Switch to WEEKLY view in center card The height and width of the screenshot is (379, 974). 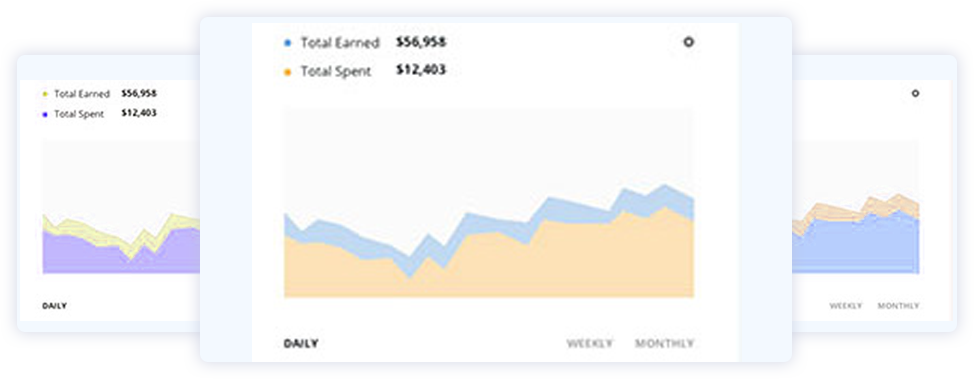pyautogui.click(x=589, y=344)
